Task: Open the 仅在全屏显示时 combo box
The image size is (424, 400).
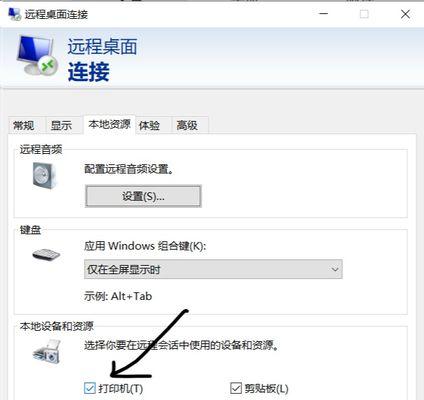Action: [213, 269]
